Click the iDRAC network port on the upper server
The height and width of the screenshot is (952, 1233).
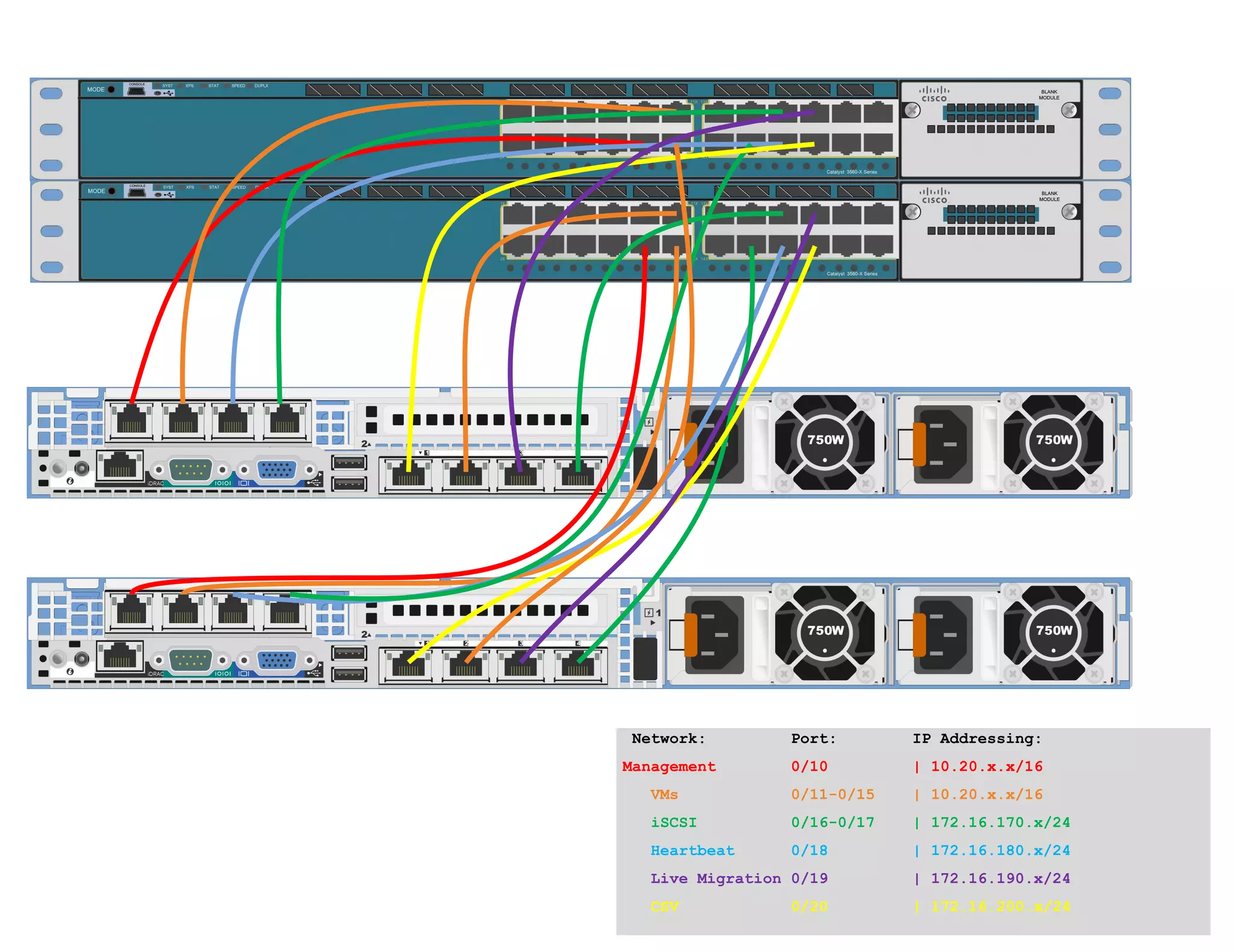click(120, 465)
